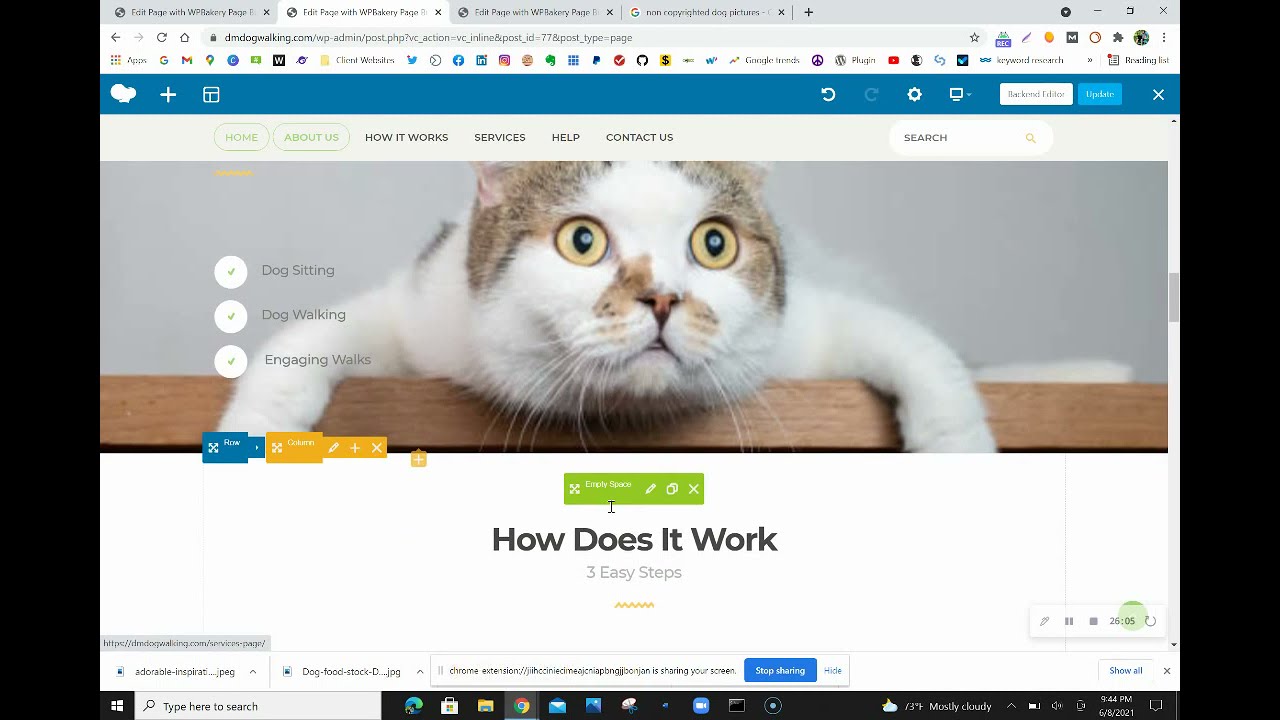The height and width of the screenshot is (720, 1280).
Task: Go back in browser history
Action: pyautogui.click(x=115, y=37)
